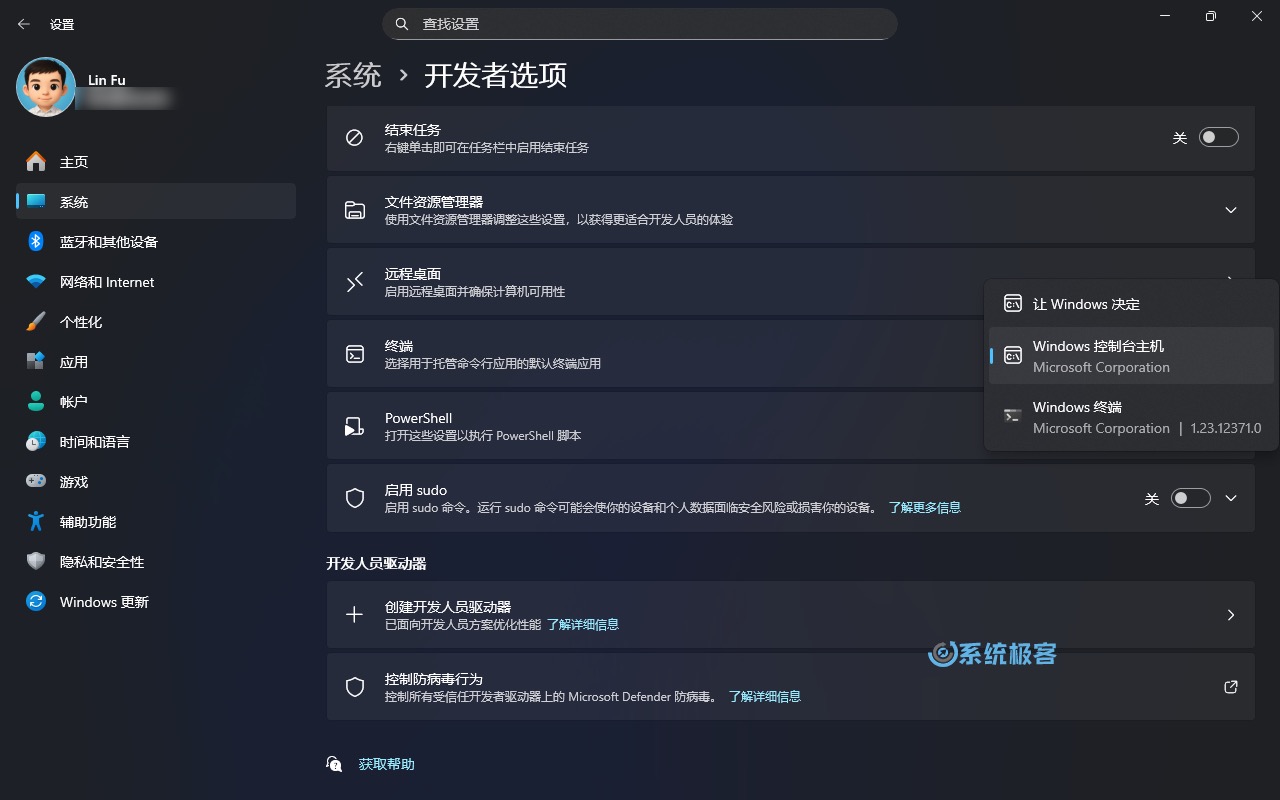This screenshot has height=800, width=1280.
Task: Click the Remote Desktop arrows icon
Action: coord(354,282)
